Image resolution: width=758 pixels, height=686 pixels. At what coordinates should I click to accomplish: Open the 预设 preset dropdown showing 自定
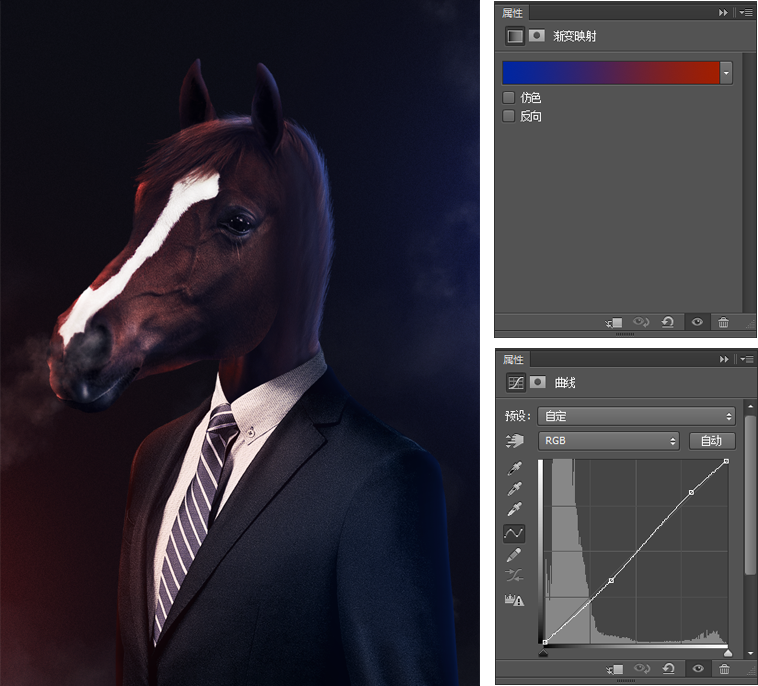636,416
